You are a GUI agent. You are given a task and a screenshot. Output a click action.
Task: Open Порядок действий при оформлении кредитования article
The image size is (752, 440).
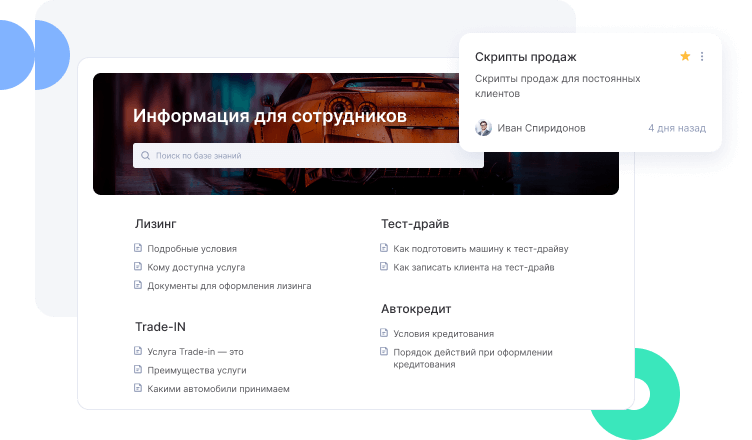pos(473,358)
